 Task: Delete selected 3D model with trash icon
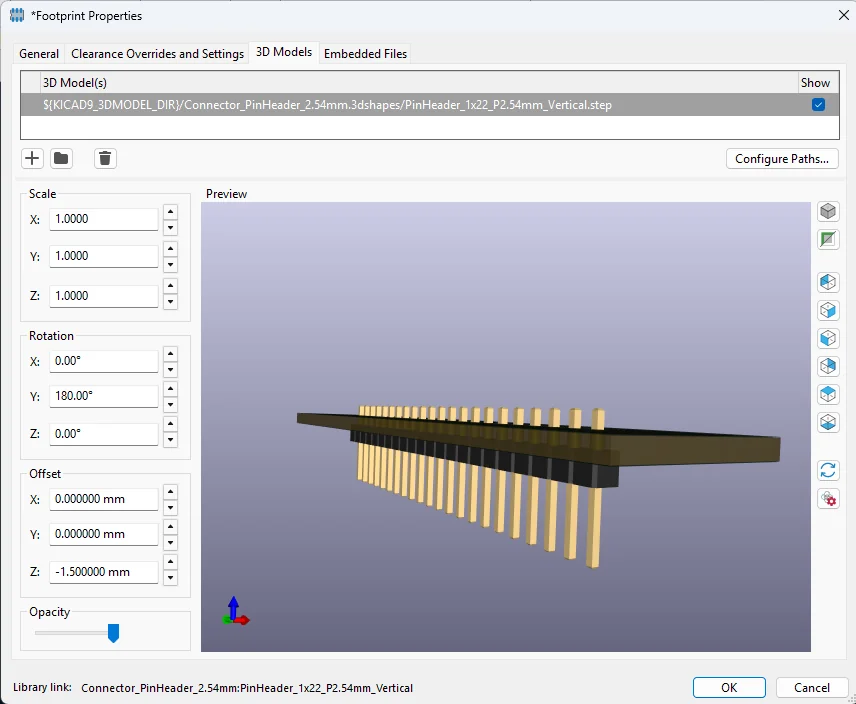(x=105, y=159)
